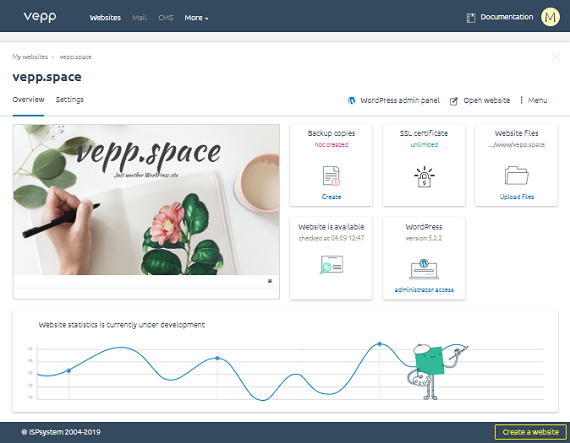Click 'checked at 04.09 12:47' text
Image resolution: width=570 pixels, height=443 pixels.
click(331, 238)
